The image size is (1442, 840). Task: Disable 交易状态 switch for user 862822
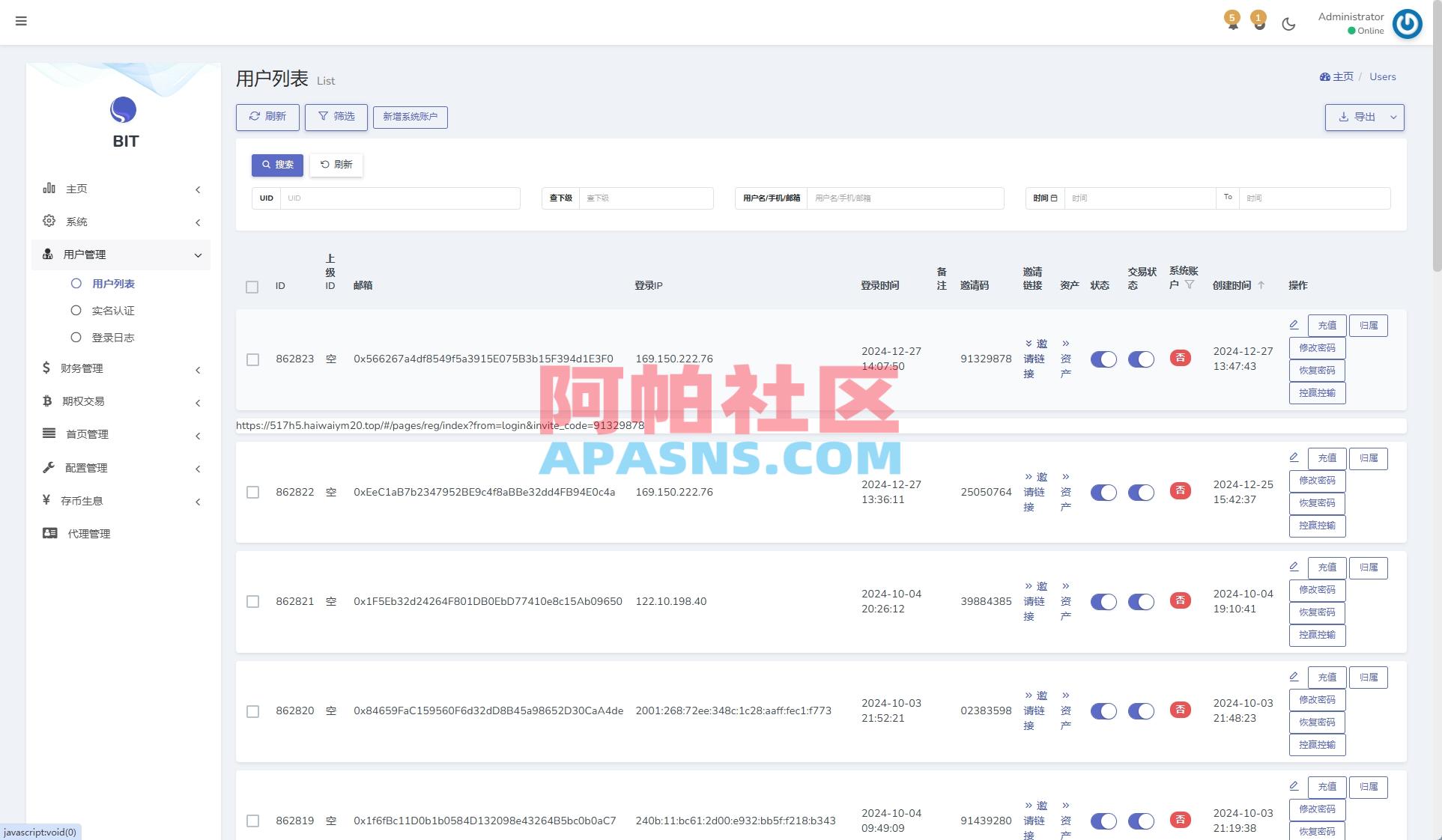pyautogui.click(x=1141, y=493)
